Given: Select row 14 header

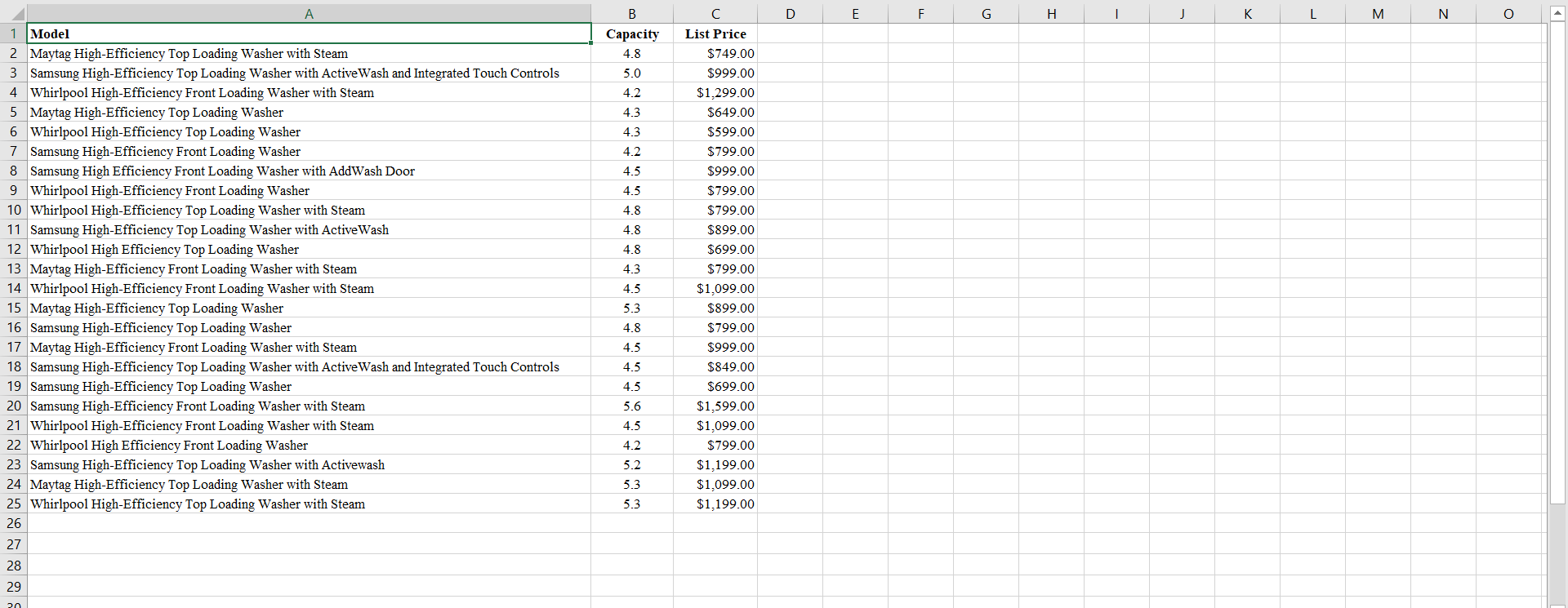Looking at the screenshot, I should point(14,288).
